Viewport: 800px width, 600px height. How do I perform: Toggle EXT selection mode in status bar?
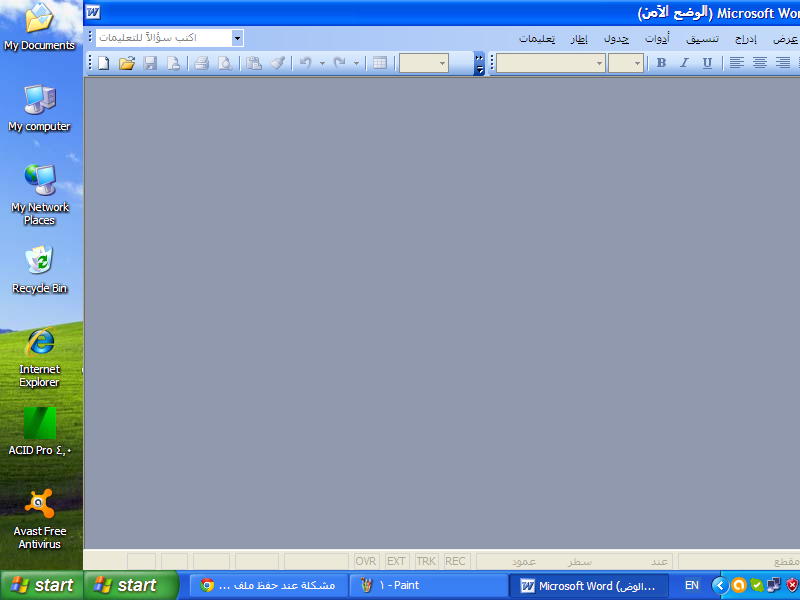[396, 561]
